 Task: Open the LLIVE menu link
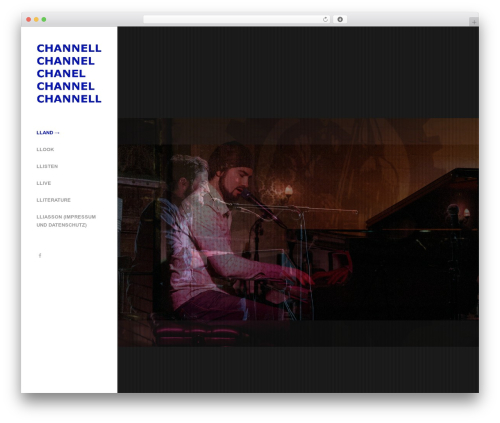[44, 183]
